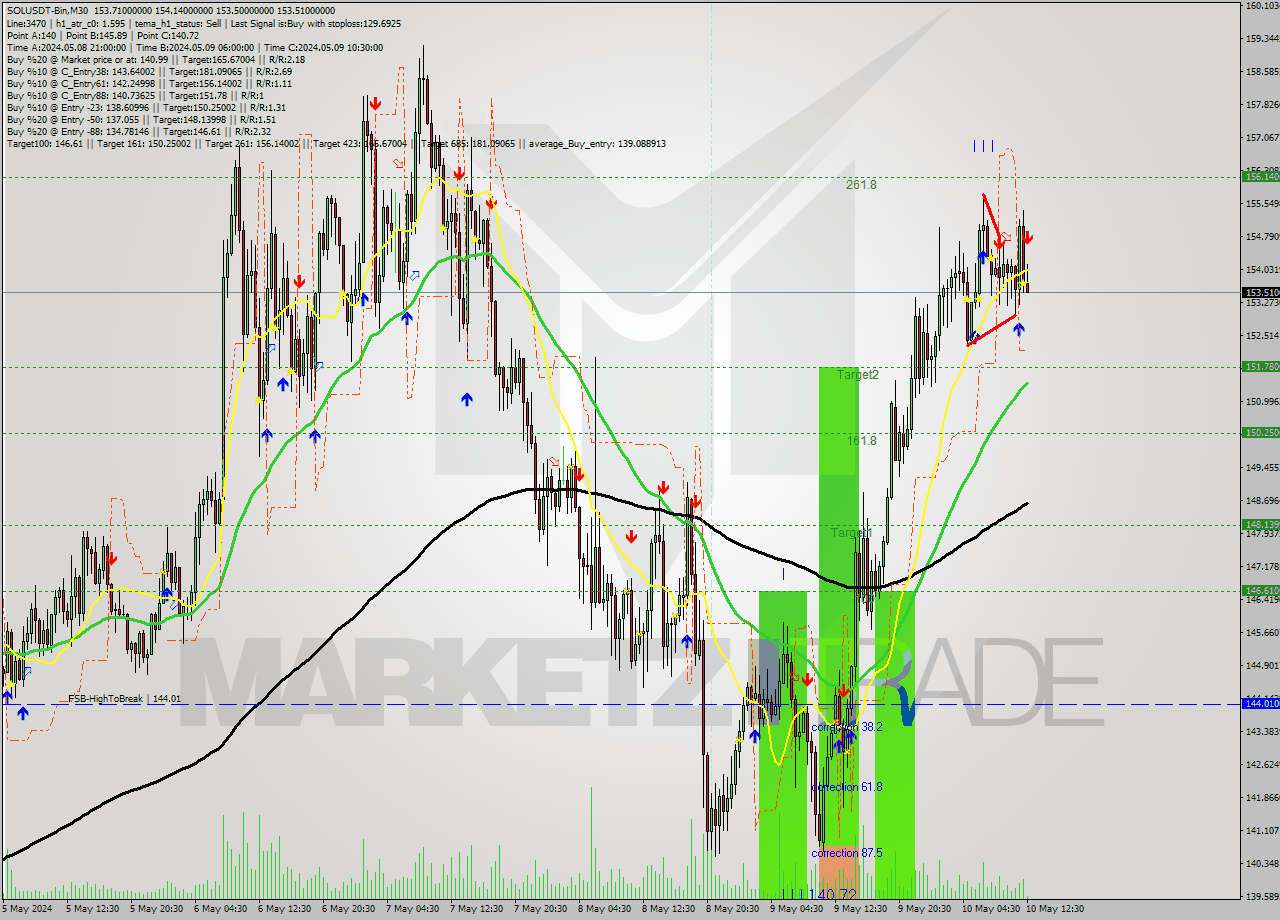The width and height of the screenshot is (1280, 920).
Task: Click the 152.514 price axis value
Action: [x=1263, y=336]
